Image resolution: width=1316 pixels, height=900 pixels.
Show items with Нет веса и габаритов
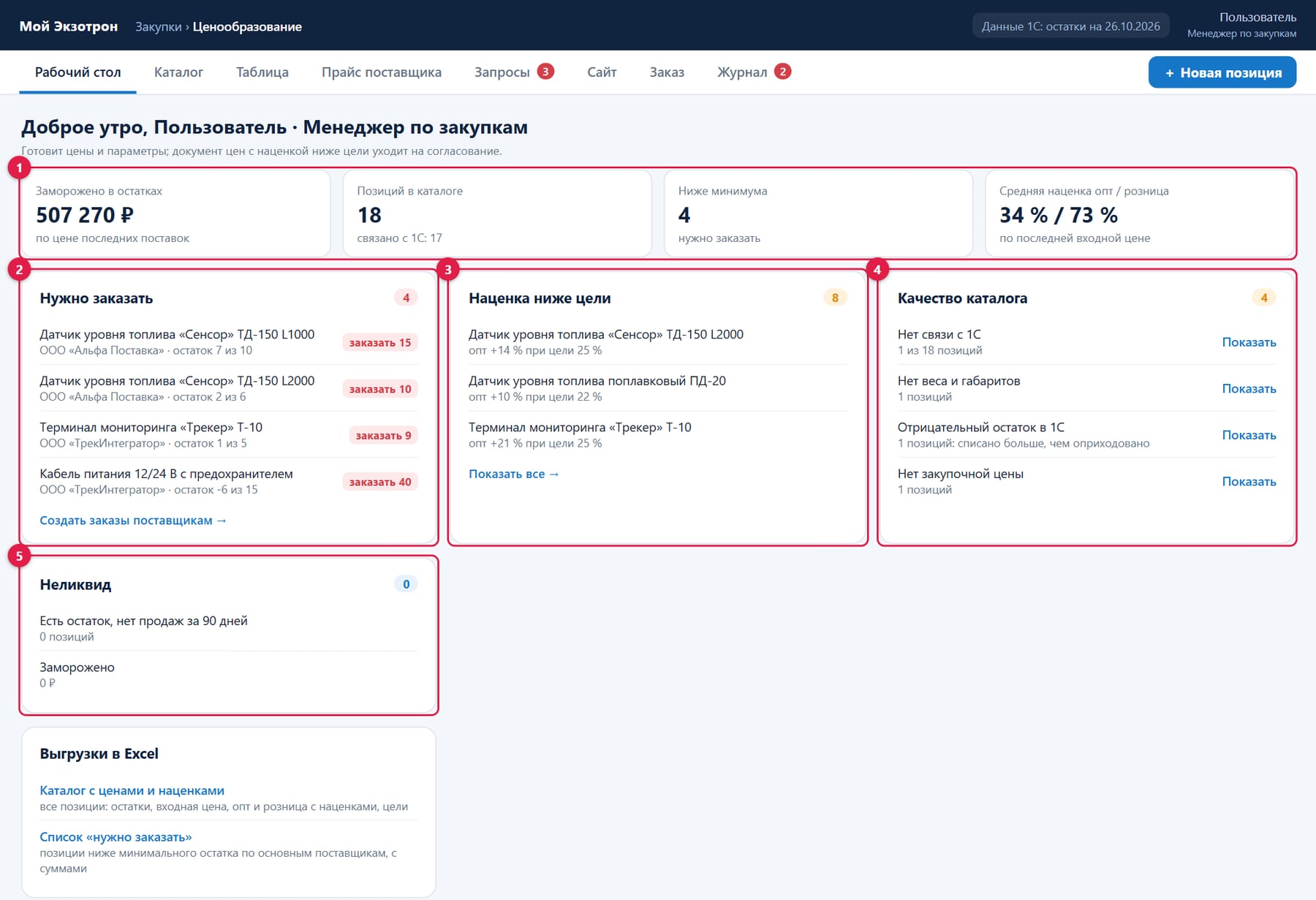[1249, 389]
